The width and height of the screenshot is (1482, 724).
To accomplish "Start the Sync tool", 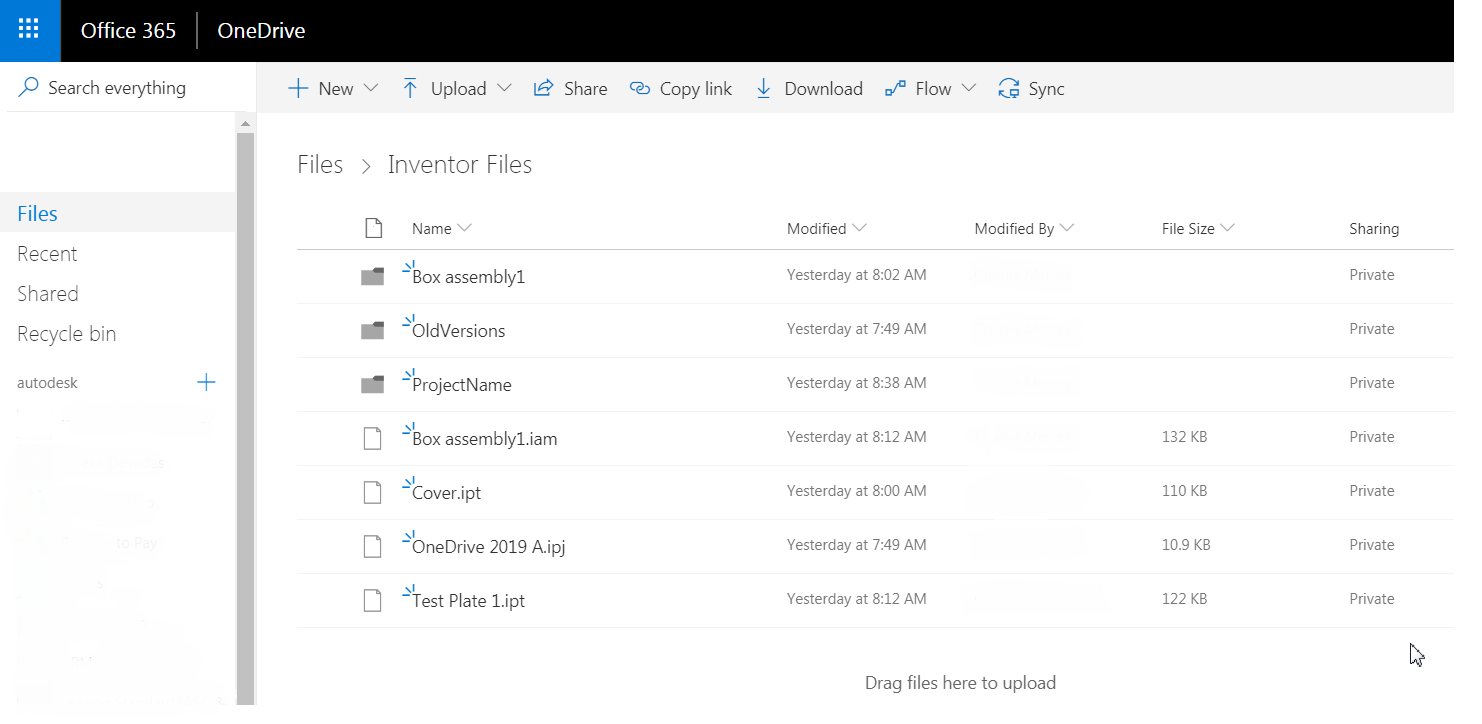I will 1031,88.
